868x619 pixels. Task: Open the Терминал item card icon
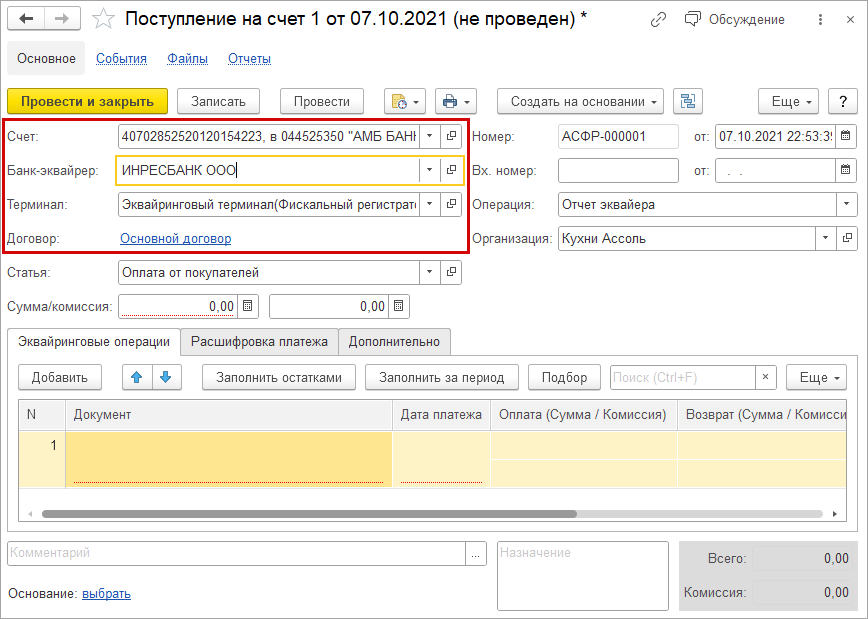(451, 204)
